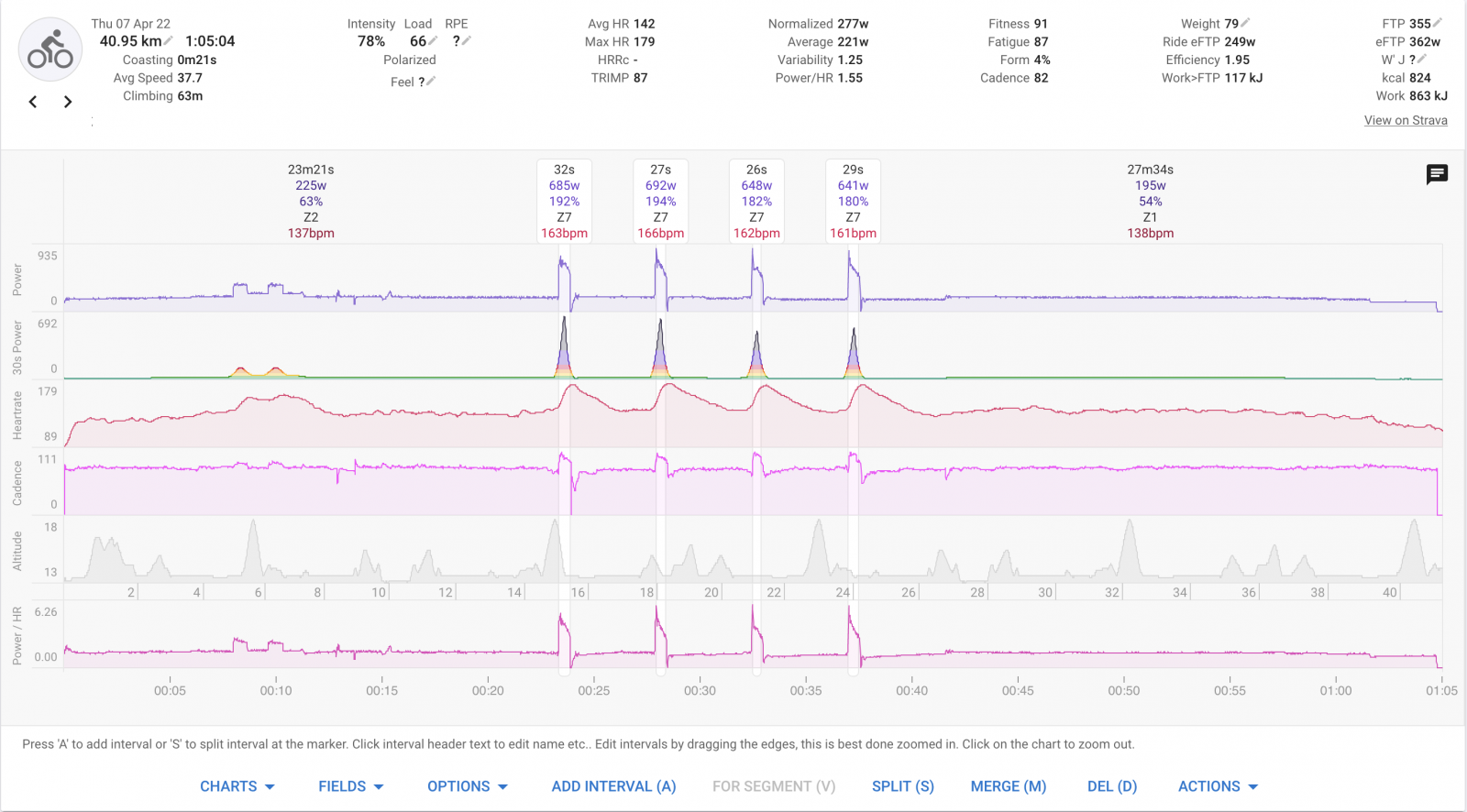This screenshot has width=1467, height=812.
Task: Go to the previous activity arrow
Action: coord(33,102)
